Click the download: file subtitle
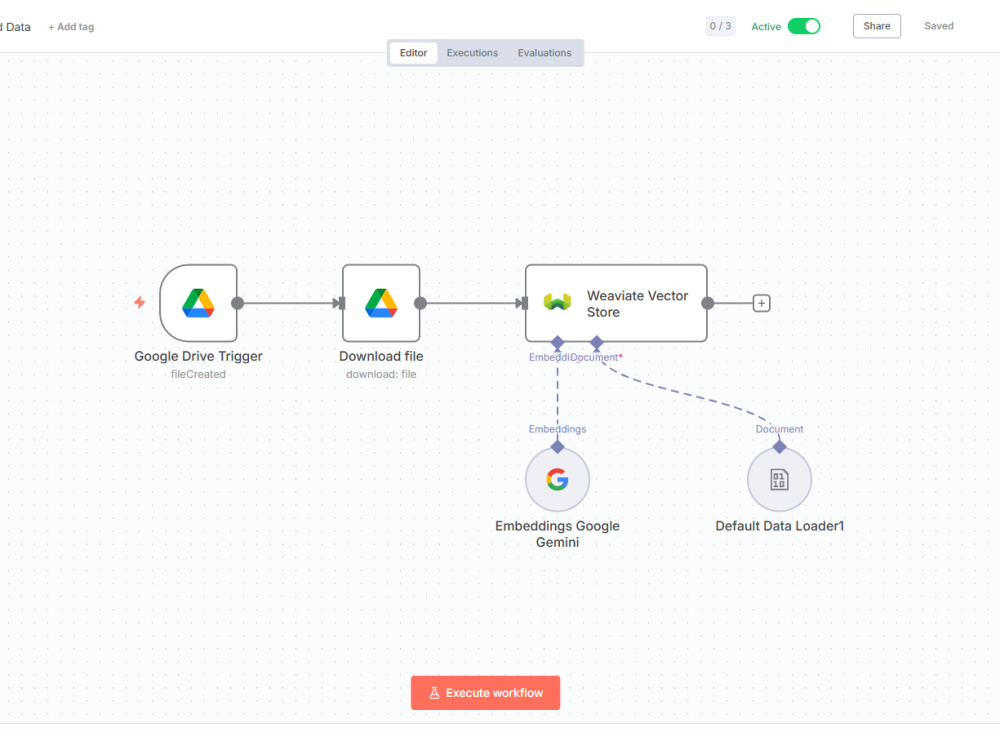The height and width of the screenshot is (750, 1000). point(381,374)
